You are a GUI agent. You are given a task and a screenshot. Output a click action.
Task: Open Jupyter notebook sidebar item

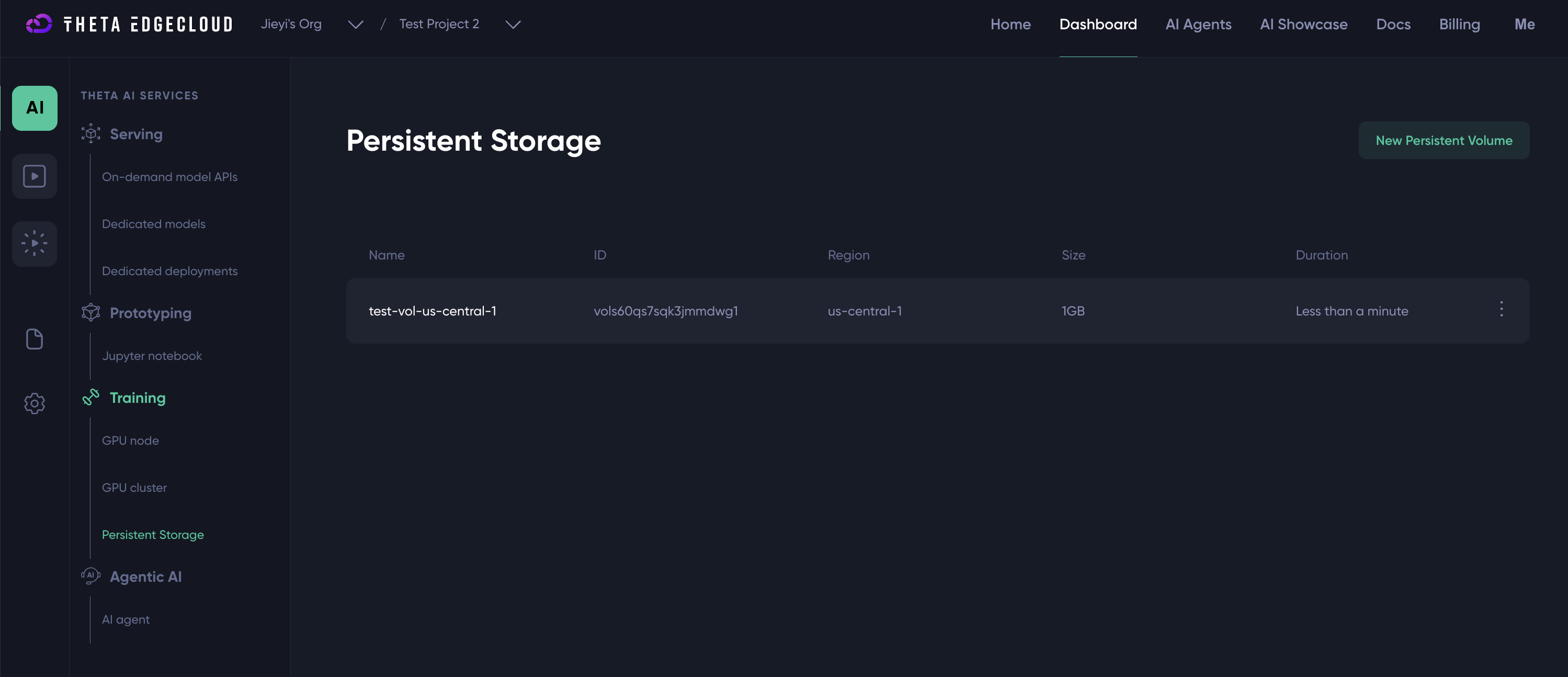pyautogui.click(x=152, y=356)
